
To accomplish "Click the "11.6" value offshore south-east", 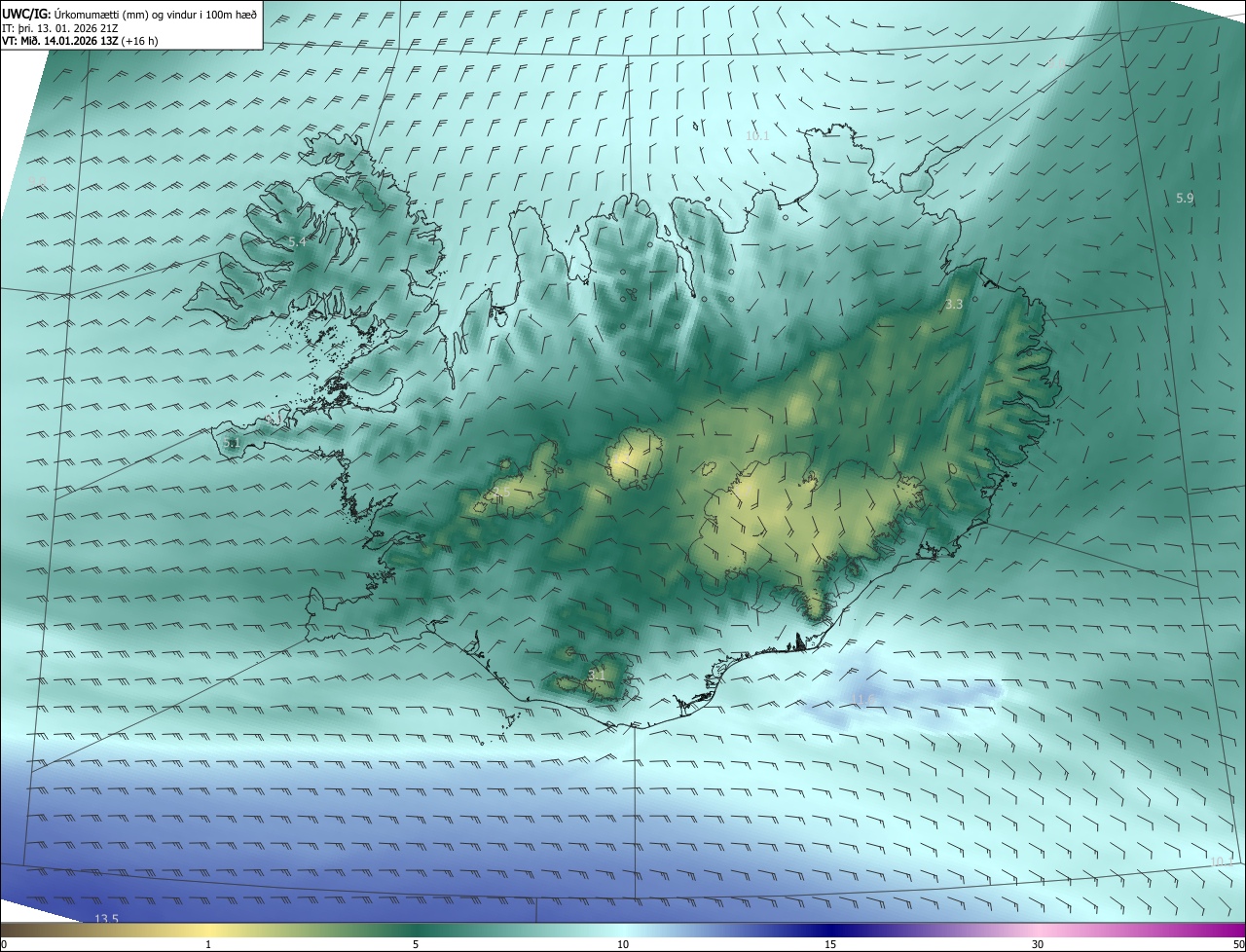I will (x=864, y=700).
